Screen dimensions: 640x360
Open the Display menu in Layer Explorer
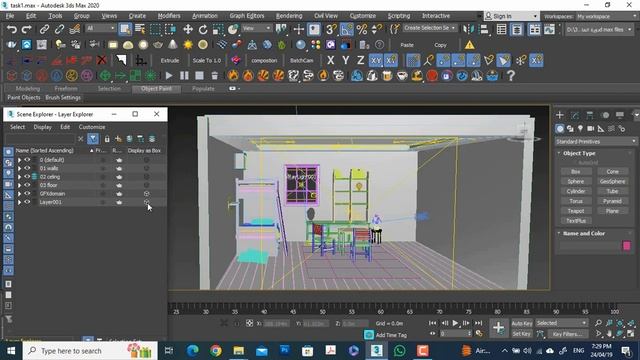click(42, 127)
